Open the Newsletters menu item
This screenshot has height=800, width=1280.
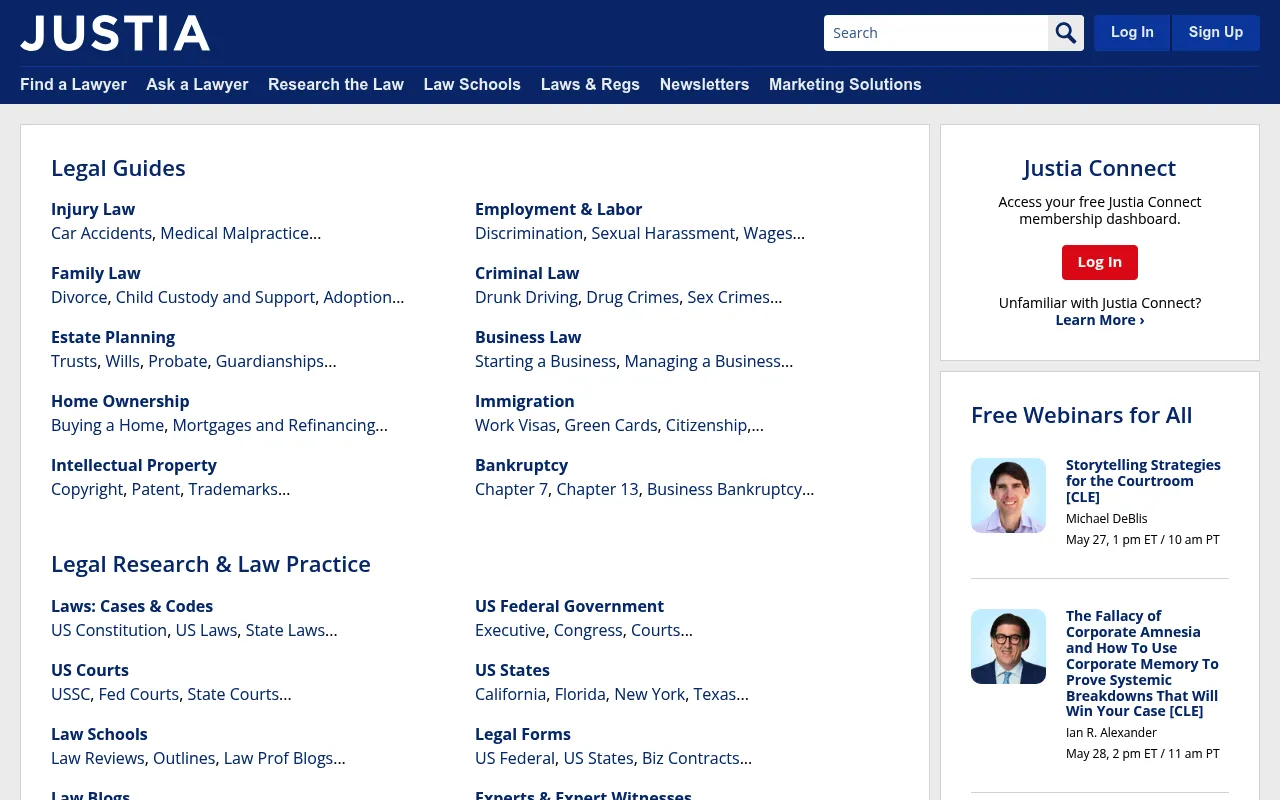(x=704, y=85)
